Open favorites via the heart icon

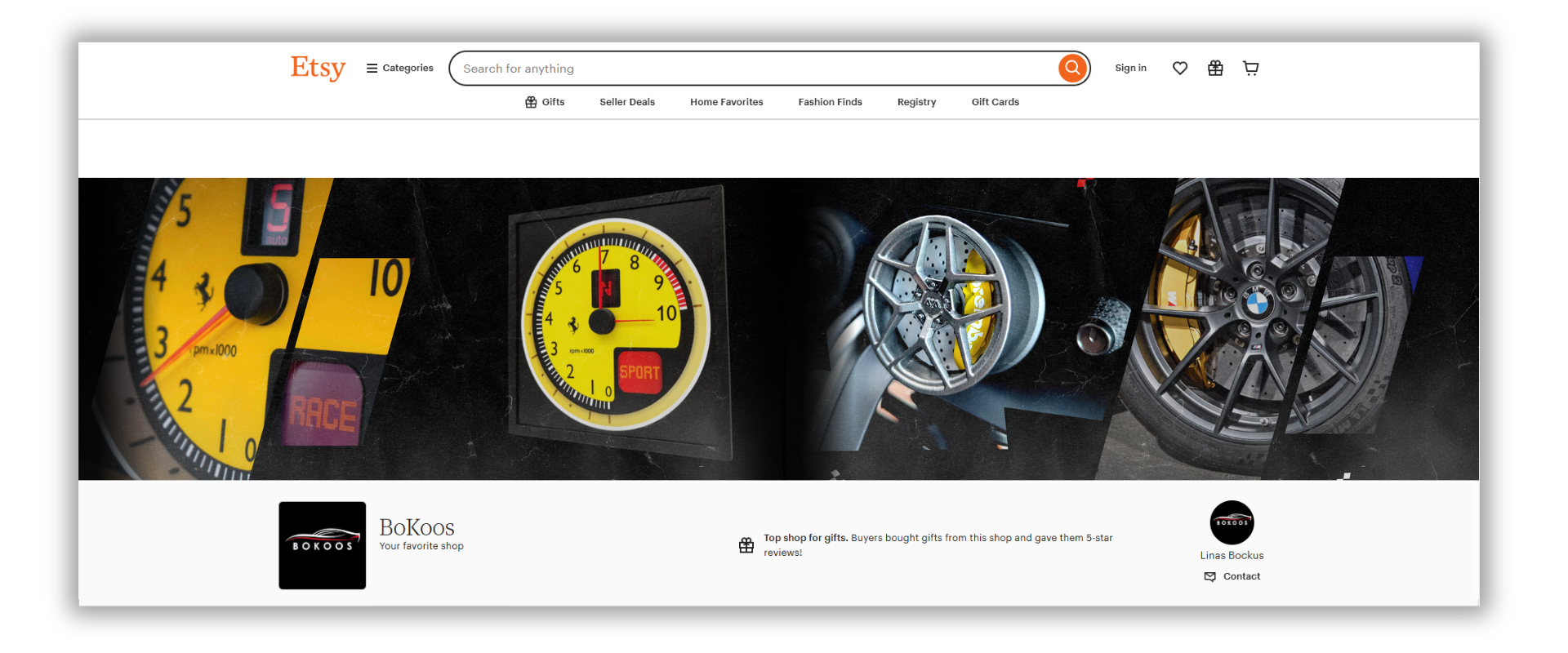point(1179,69)
